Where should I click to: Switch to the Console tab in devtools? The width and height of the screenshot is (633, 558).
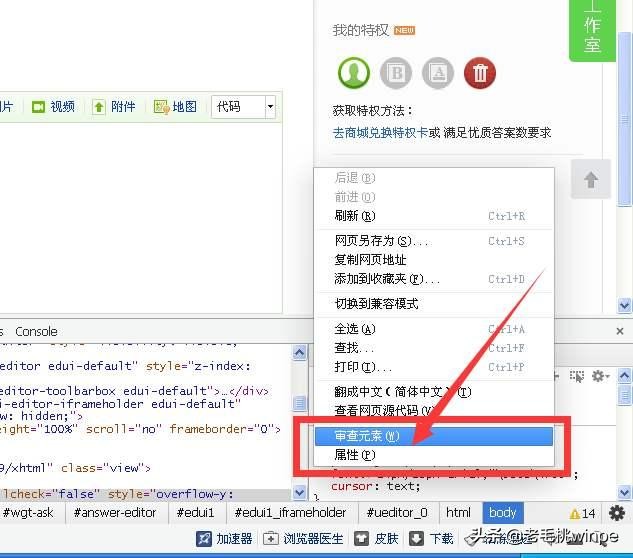(x=36, y=331)
